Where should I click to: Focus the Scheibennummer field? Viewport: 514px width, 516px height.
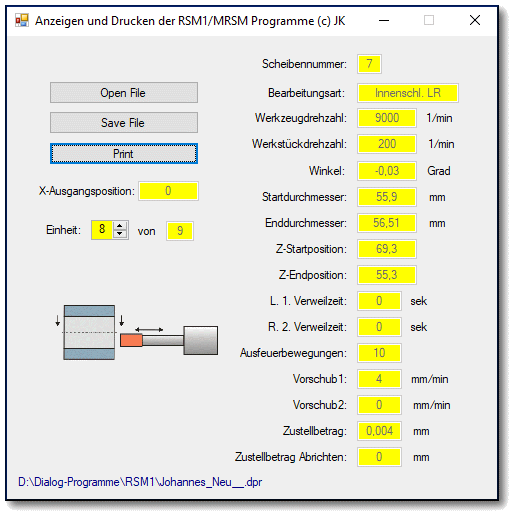coord(369,64)
